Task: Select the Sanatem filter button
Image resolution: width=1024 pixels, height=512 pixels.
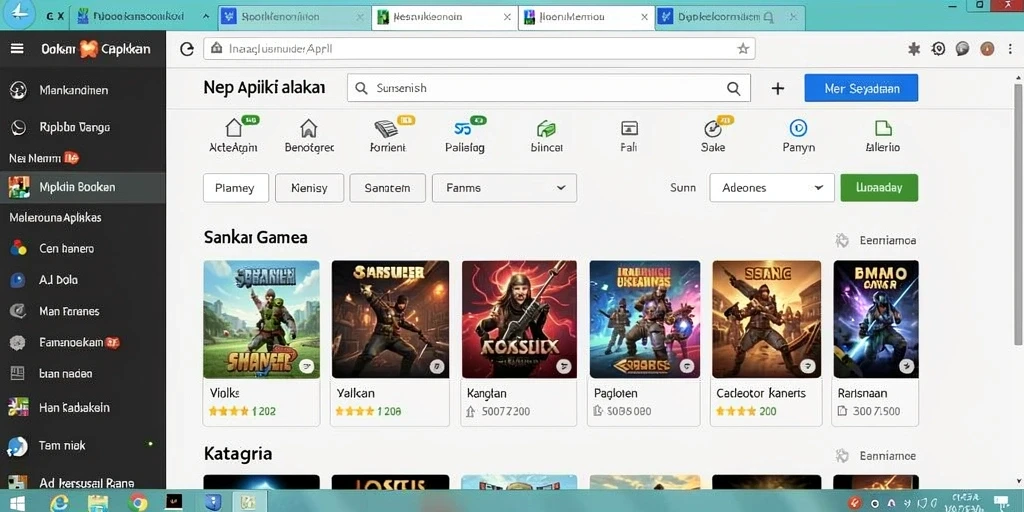Action: coord(387,188)
